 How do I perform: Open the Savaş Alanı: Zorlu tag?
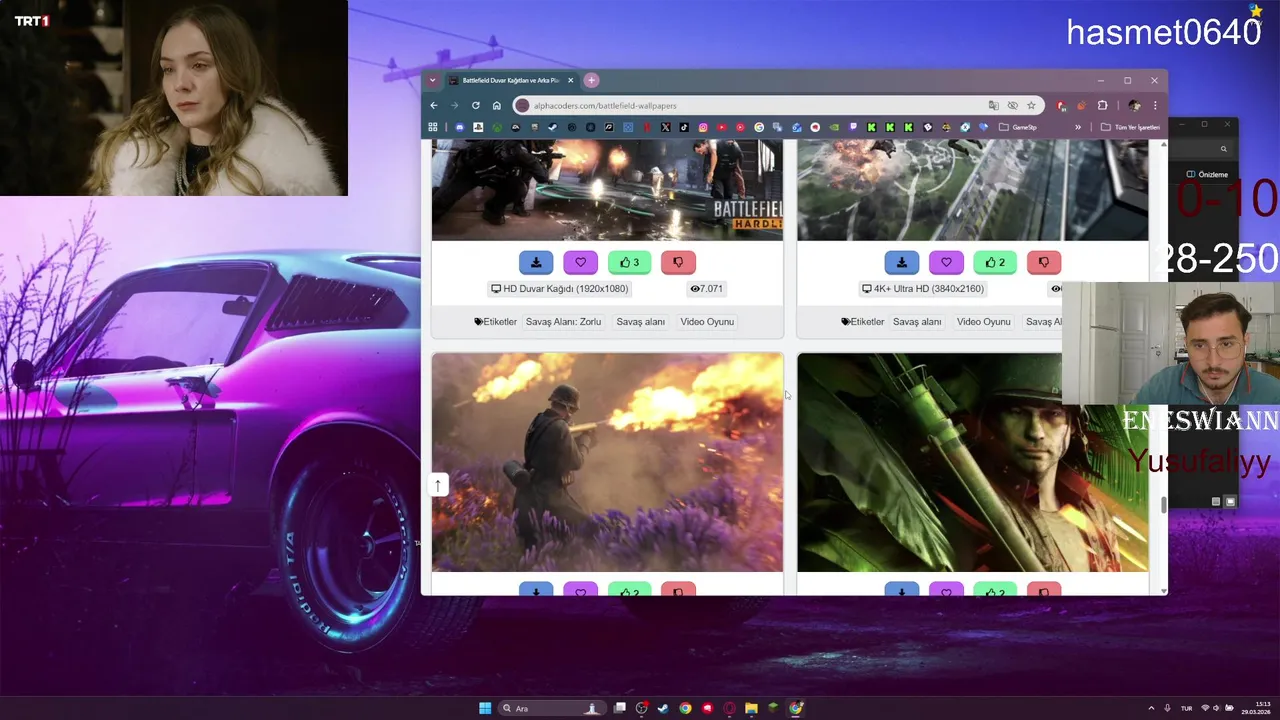point(563,322)
